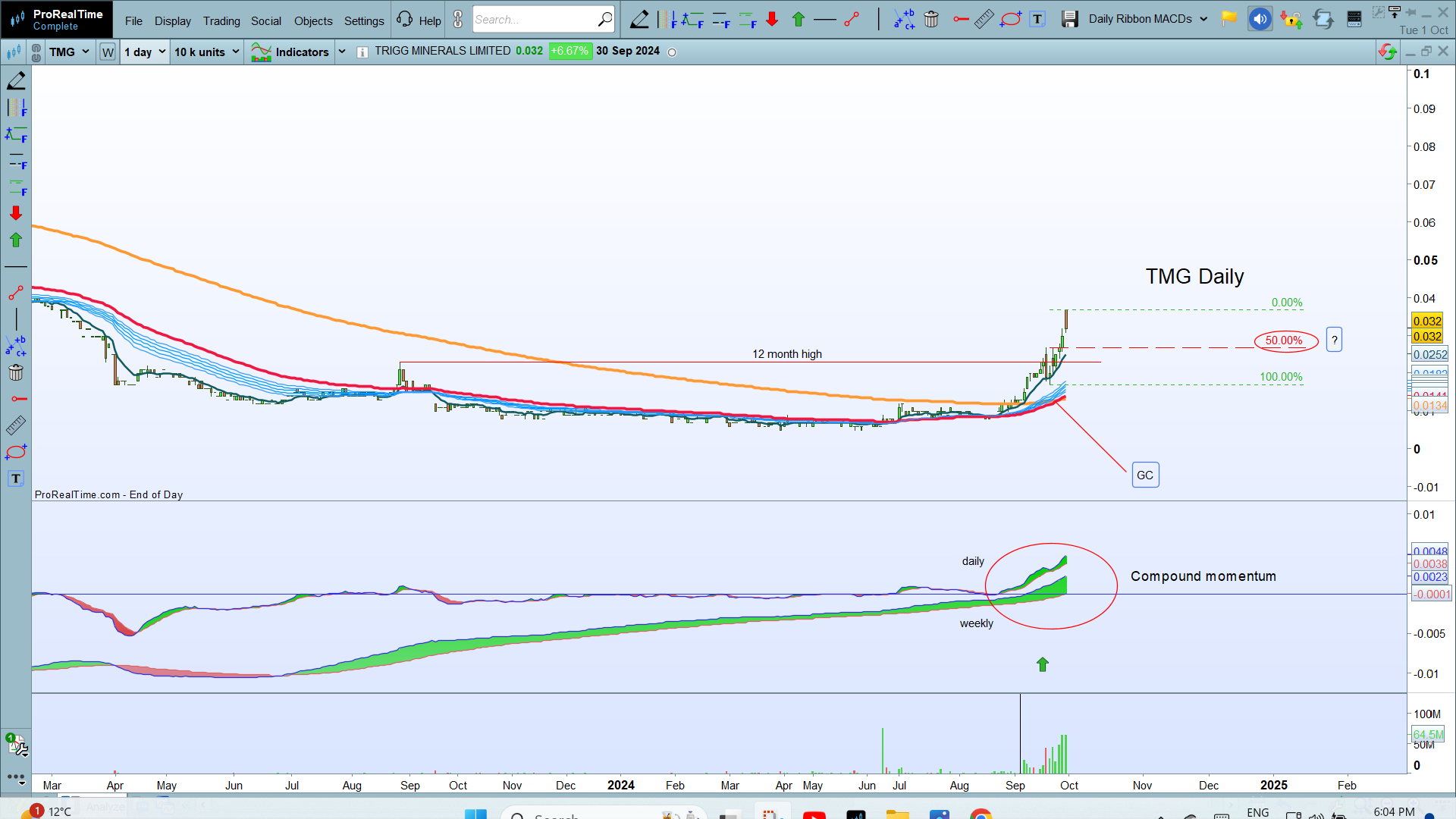Open the File menu
This screenshot has height=819, width=1456.
click(x=133, y=21)
